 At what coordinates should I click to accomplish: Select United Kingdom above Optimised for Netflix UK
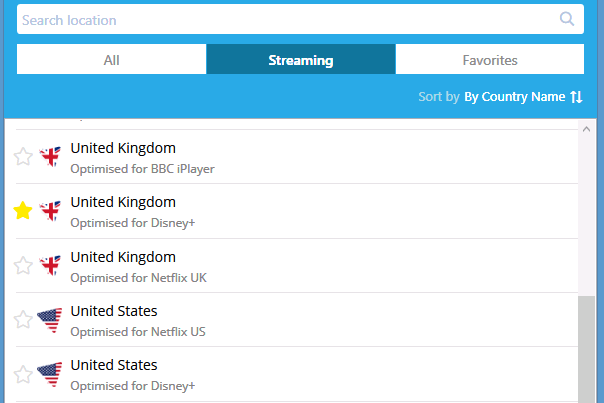click(x=123, y=257)
